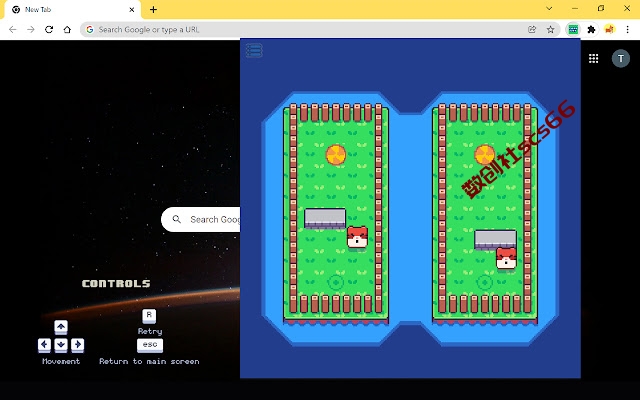The image size is (640, 400).
Task: Click the target circle in right field
Action: [x=484, y=282]
